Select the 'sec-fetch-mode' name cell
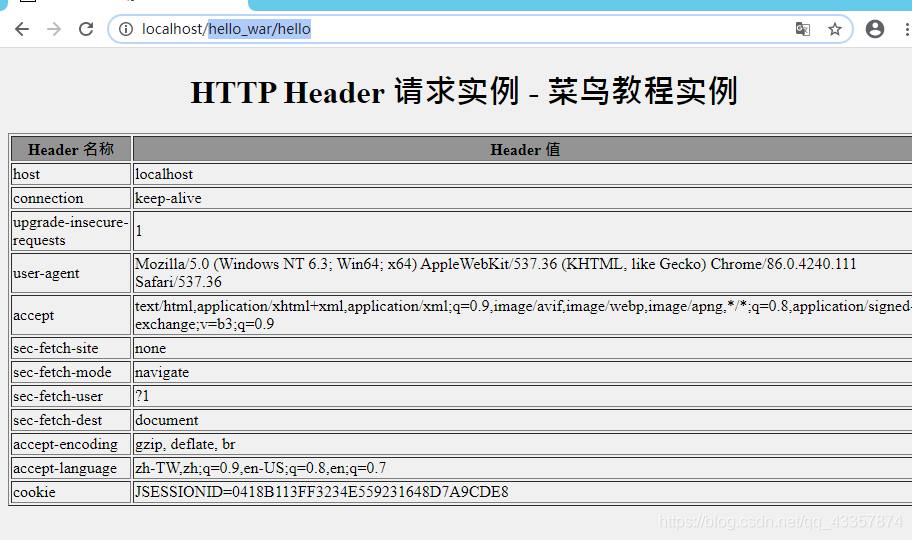This screenshot has height=540, width=912. coord(71,372)
